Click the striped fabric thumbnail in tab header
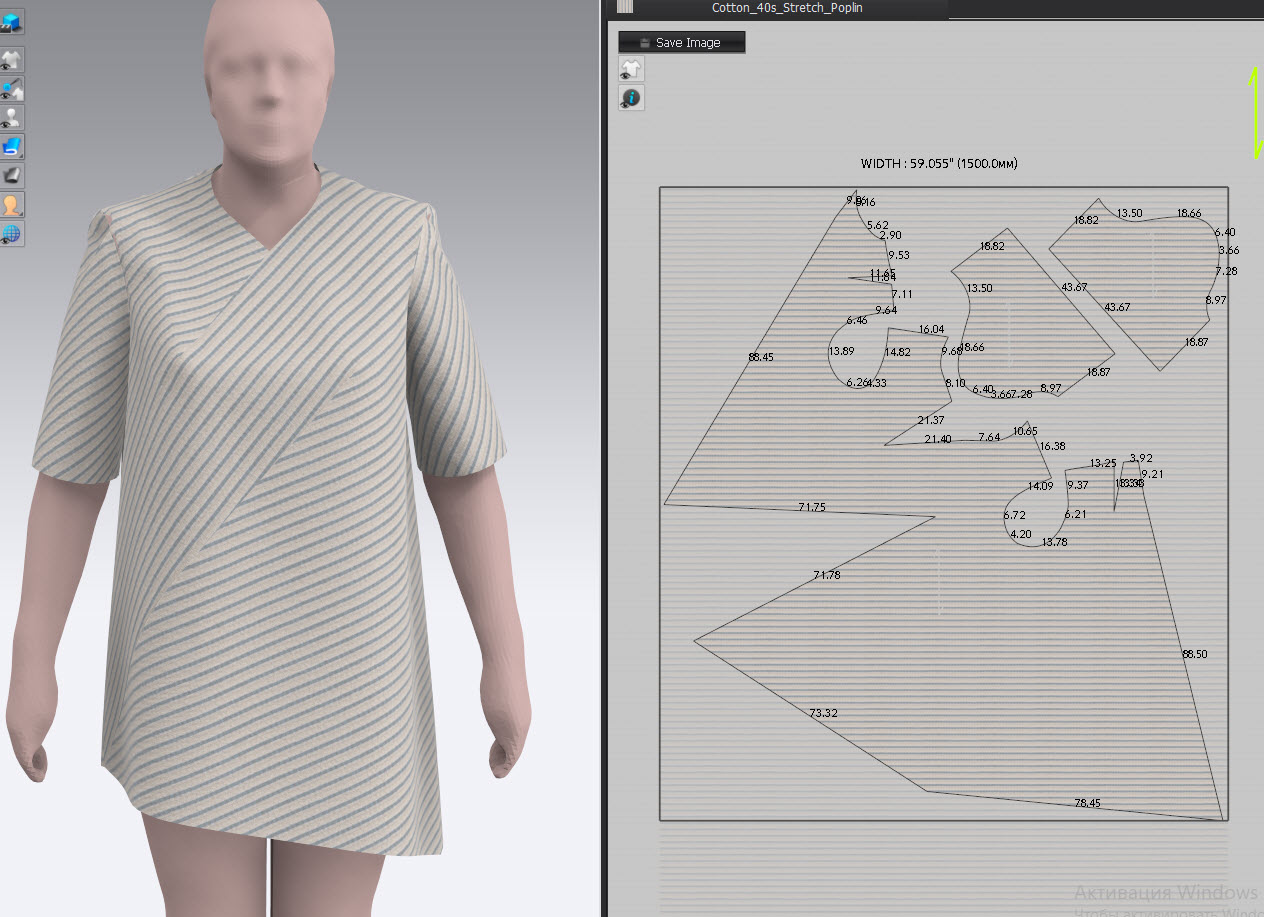1264x917 pixels. pyautogui.click(x=626, y=7)
